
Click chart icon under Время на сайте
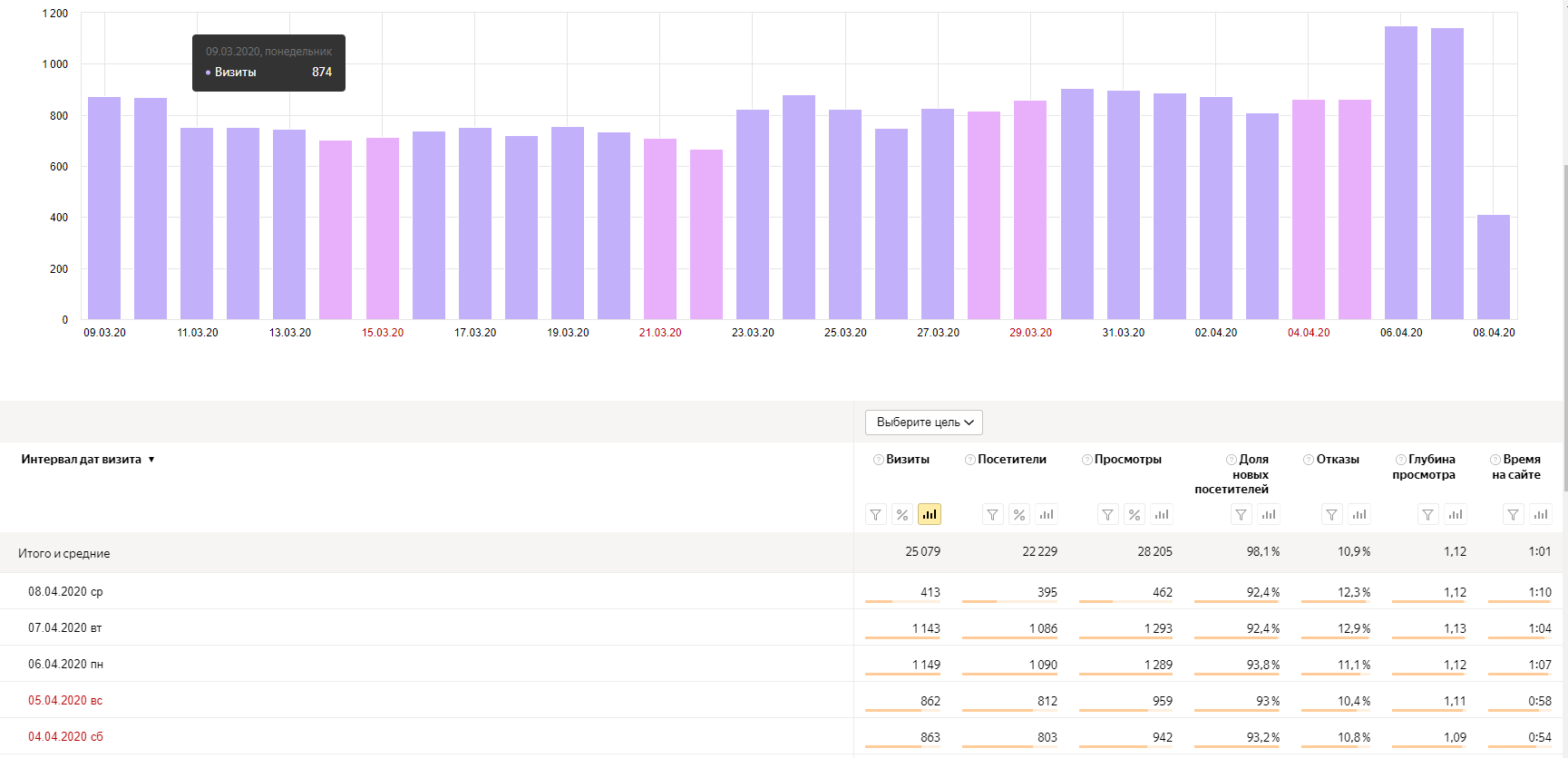[x=1541, y=515]
